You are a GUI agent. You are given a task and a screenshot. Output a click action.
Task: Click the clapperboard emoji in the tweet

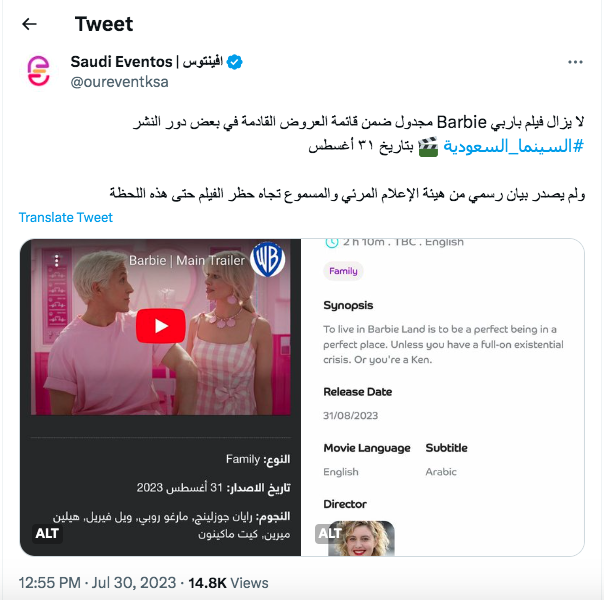(428, 147)
